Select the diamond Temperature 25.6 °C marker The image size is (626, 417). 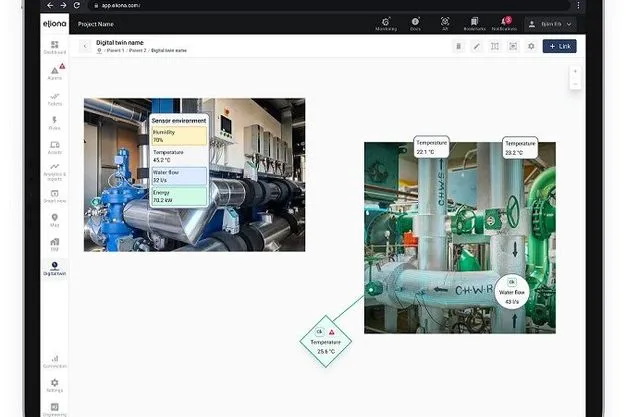[326, 342]
